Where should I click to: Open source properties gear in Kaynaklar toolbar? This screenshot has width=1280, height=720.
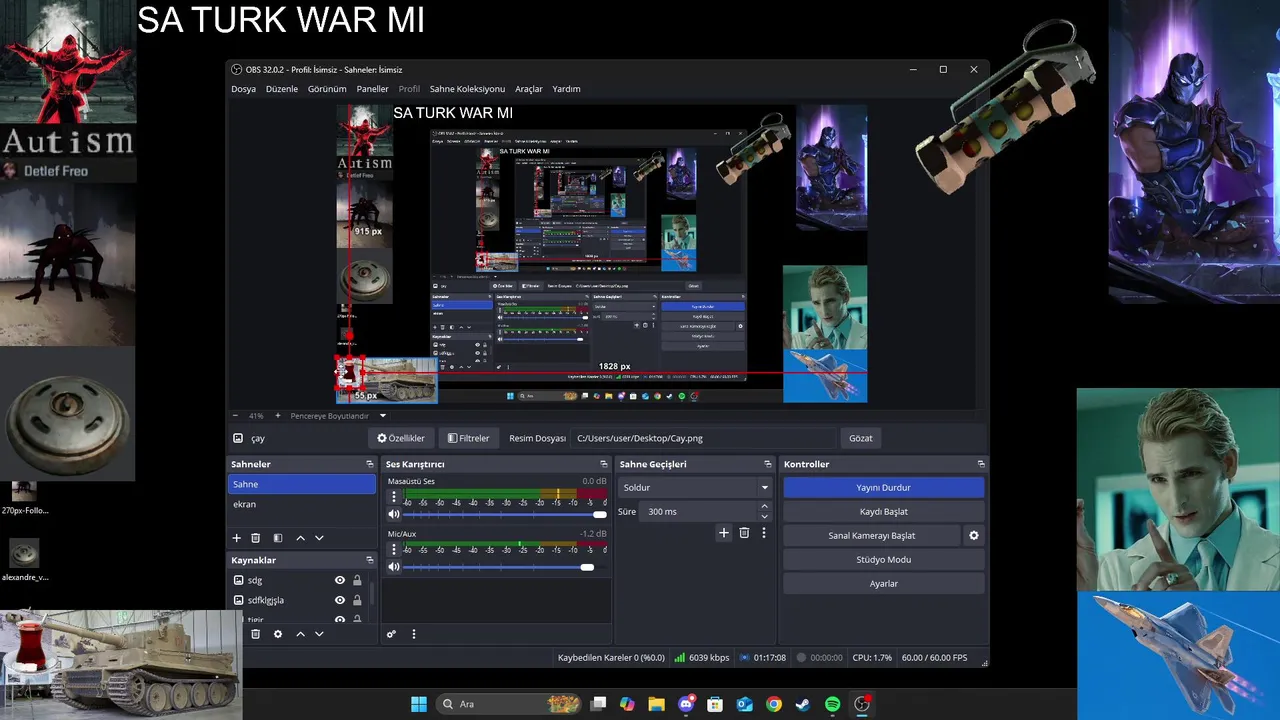tap(278, 634)
